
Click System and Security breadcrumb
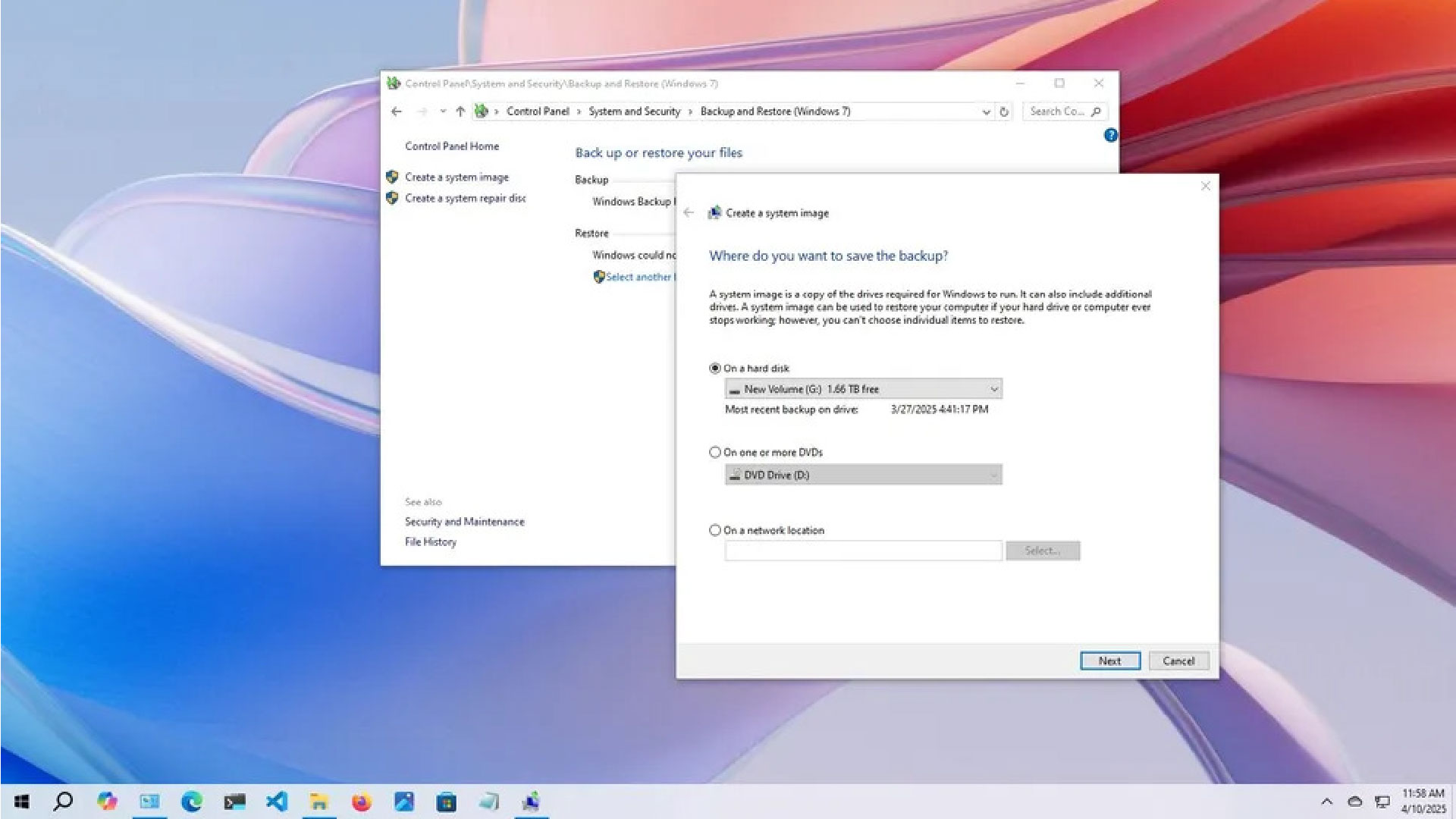634,111
